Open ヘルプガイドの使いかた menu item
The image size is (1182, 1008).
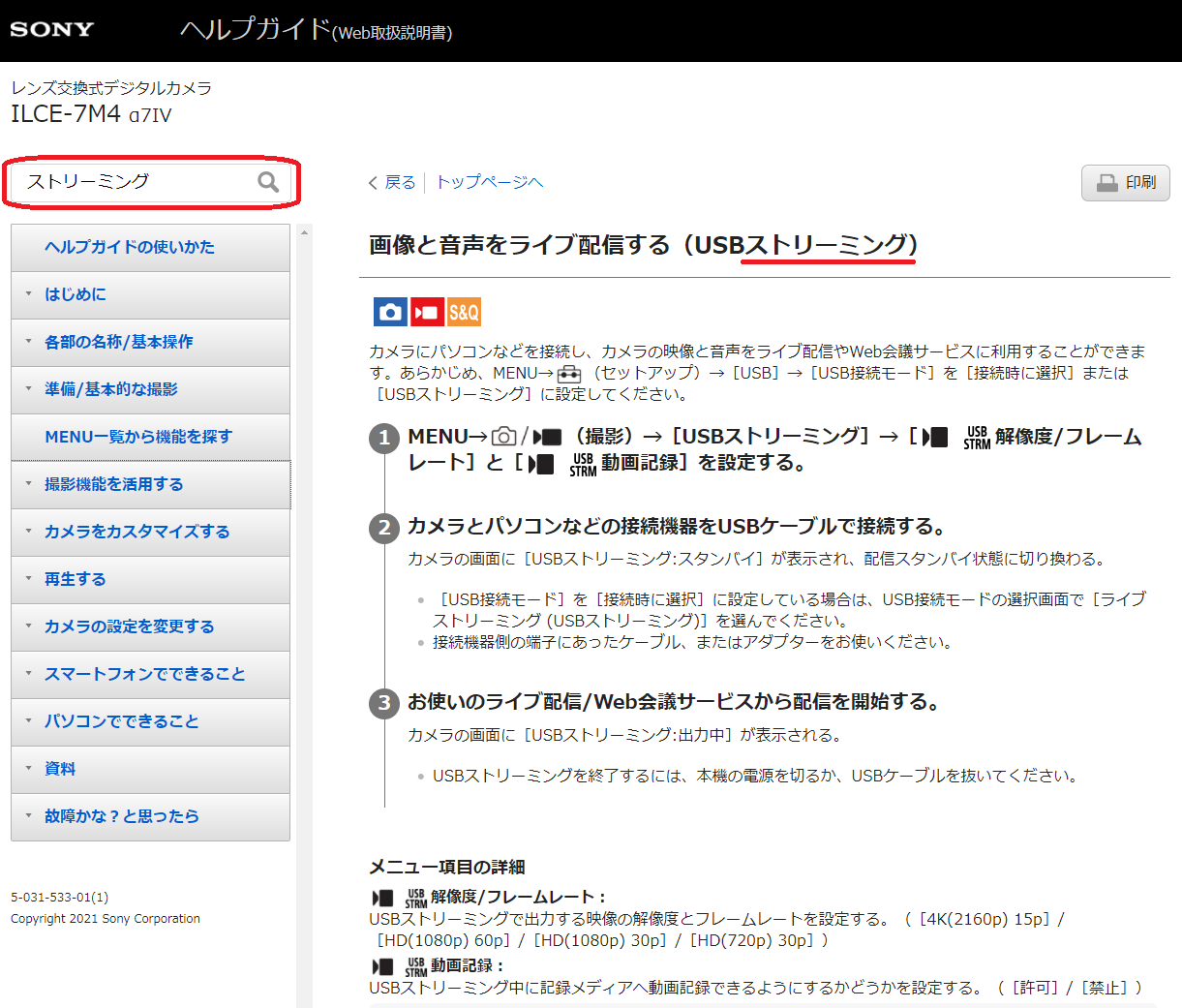tap(150, 247)
